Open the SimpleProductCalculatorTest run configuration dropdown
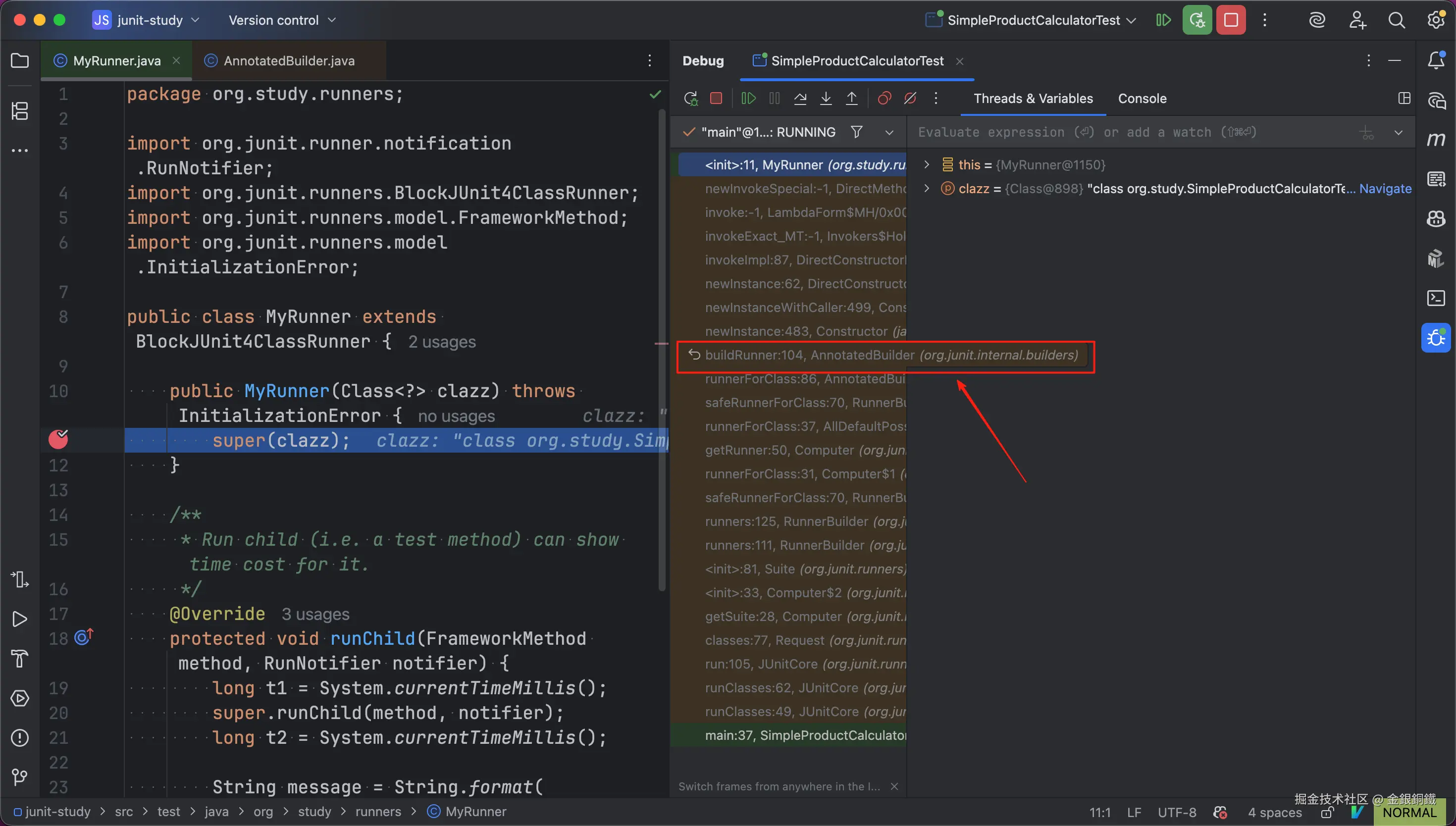The width and height of the screenshot is (1456, 826). (x=1031, y=20)
